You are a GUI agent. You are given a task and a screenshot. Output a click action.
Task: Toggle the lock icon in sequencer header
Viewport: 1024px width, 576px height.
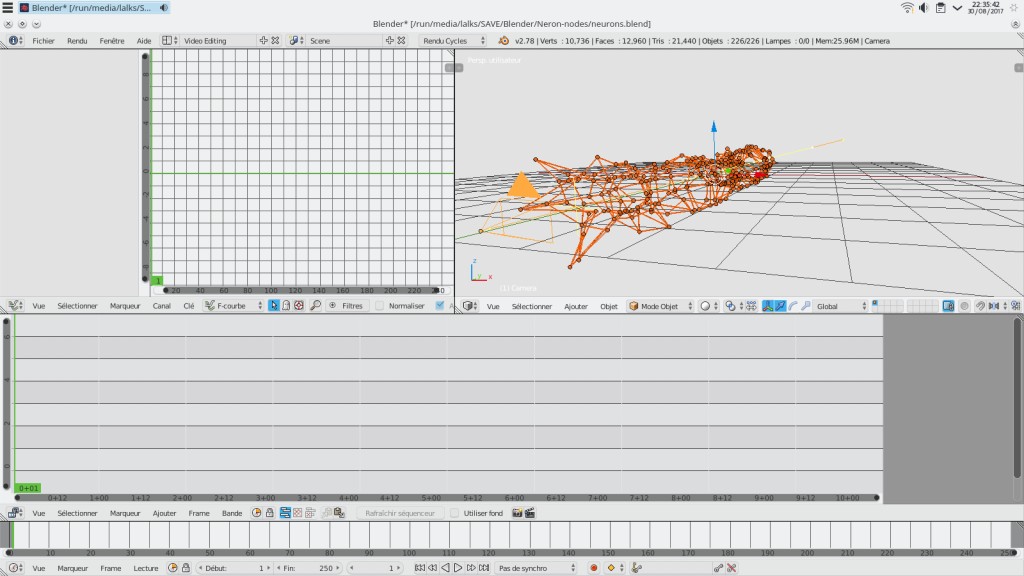coord(270,513)
